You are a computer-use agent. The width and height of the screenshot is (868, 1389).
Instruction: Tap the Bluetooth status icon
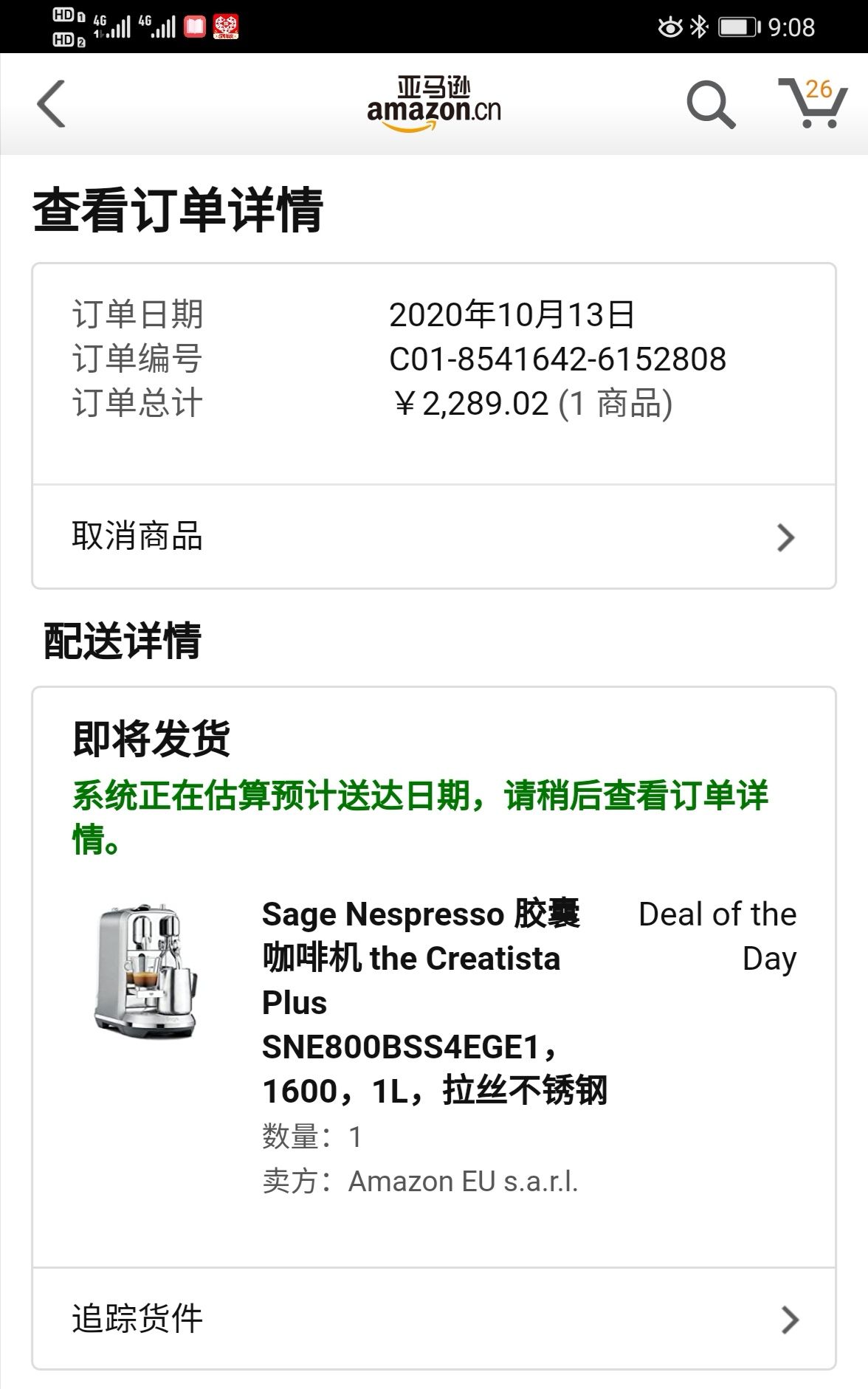coord(698,27)
